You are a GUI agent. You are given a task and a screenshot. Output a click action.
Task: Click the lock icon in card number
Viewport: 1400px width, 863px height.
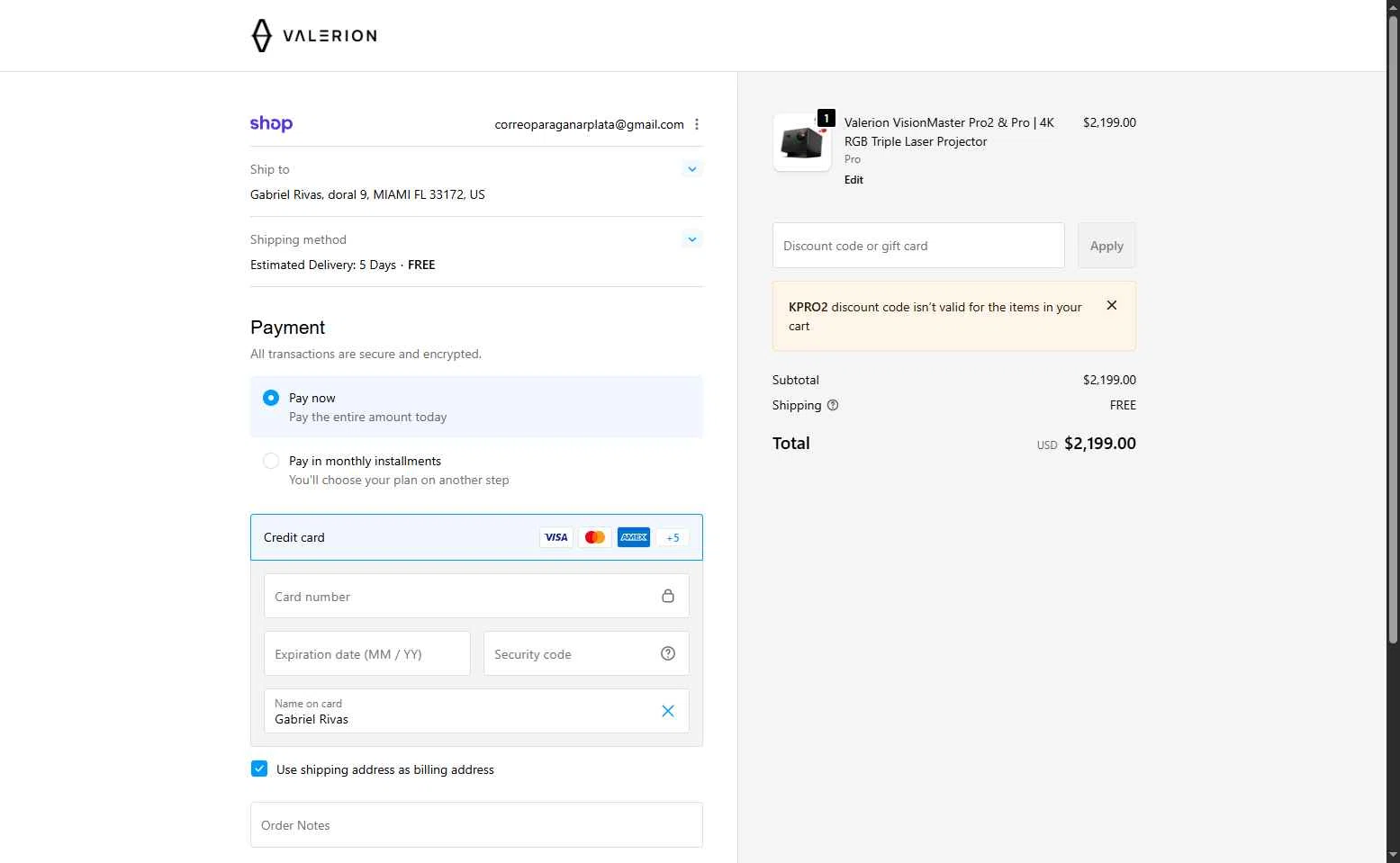pyautogui.click(x=668, y=596)
